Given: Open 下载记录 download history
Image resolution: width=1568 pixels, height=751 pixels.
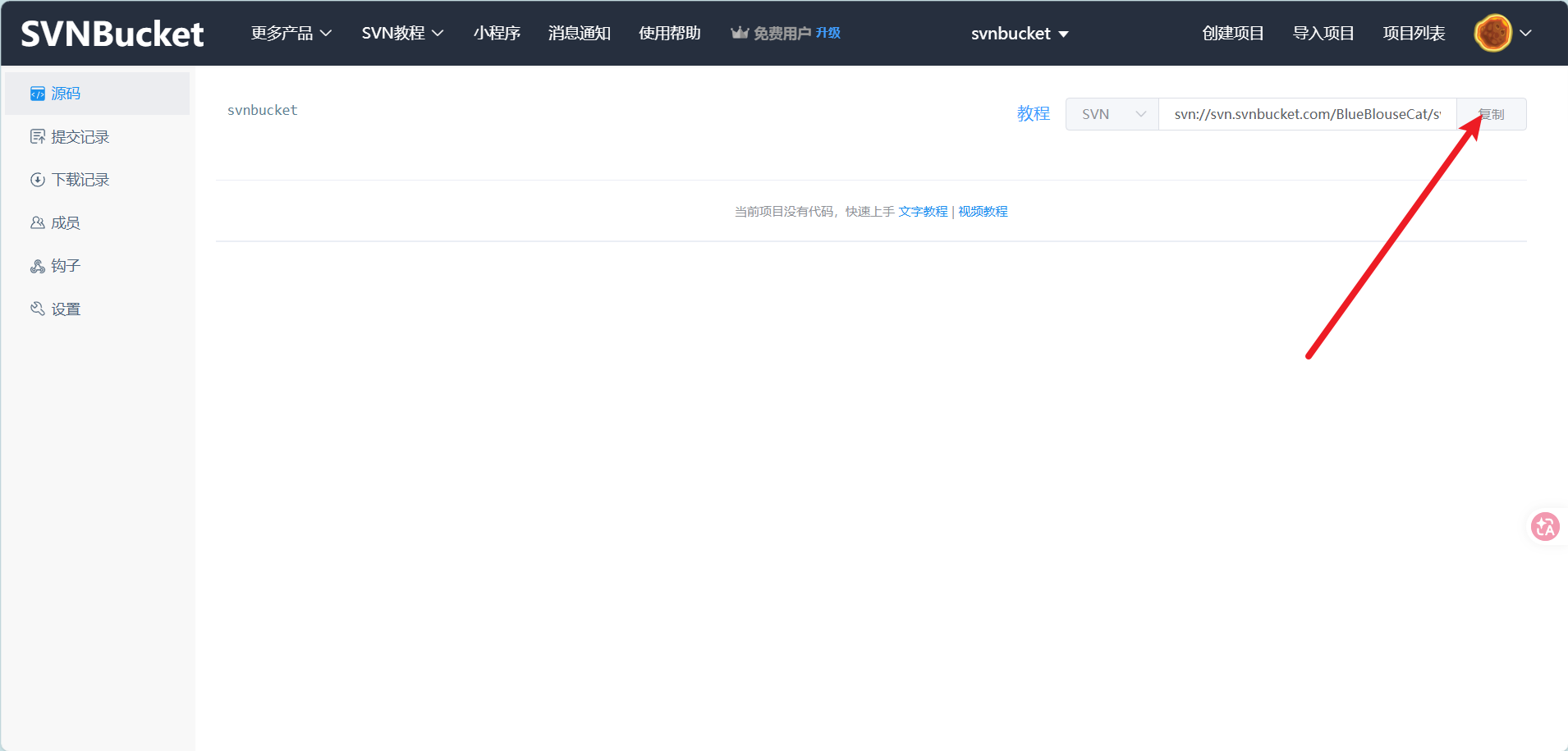Looking at the screenshot, I should point(80,180).
